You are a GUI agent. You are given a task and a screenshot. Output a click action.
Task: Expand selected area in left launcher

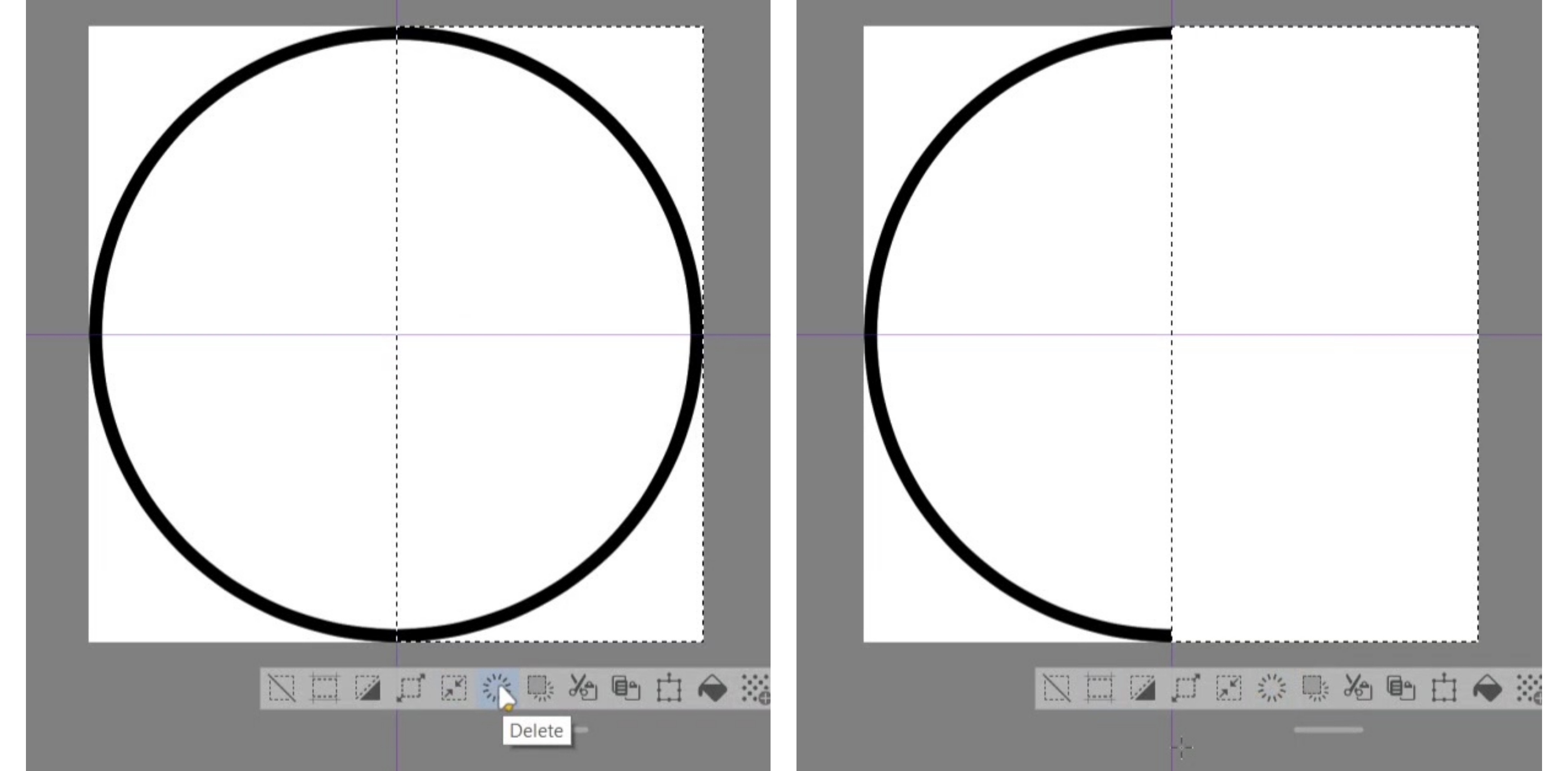(x=411, y=688)
